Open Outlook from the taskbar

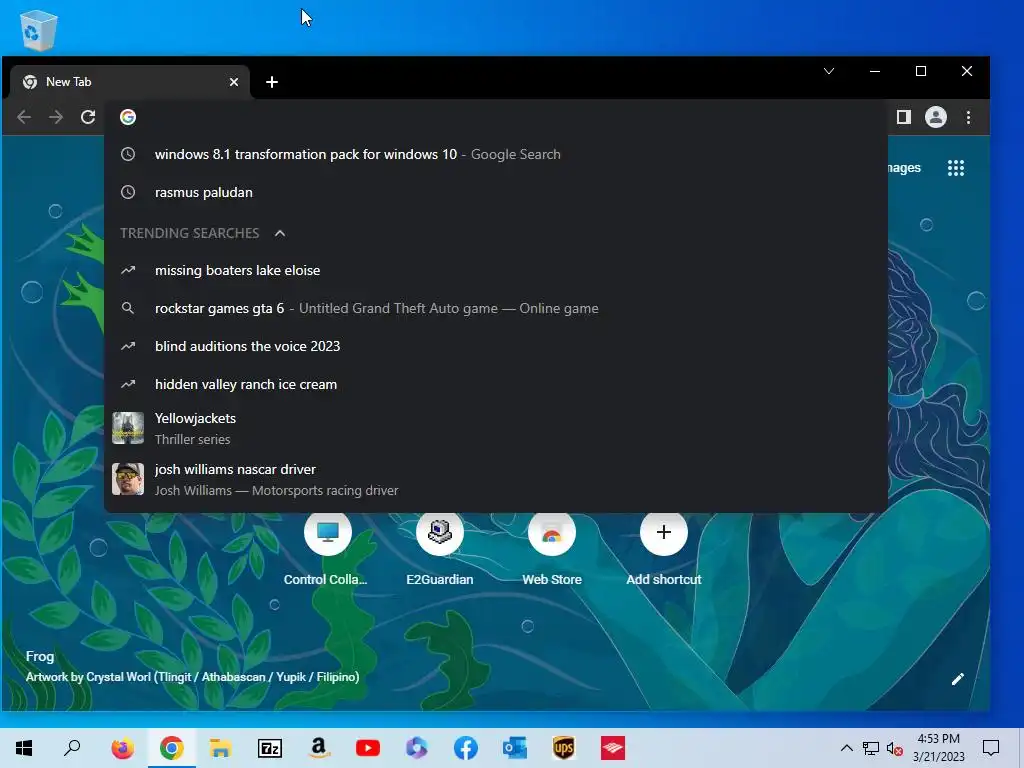coord(515,748)
